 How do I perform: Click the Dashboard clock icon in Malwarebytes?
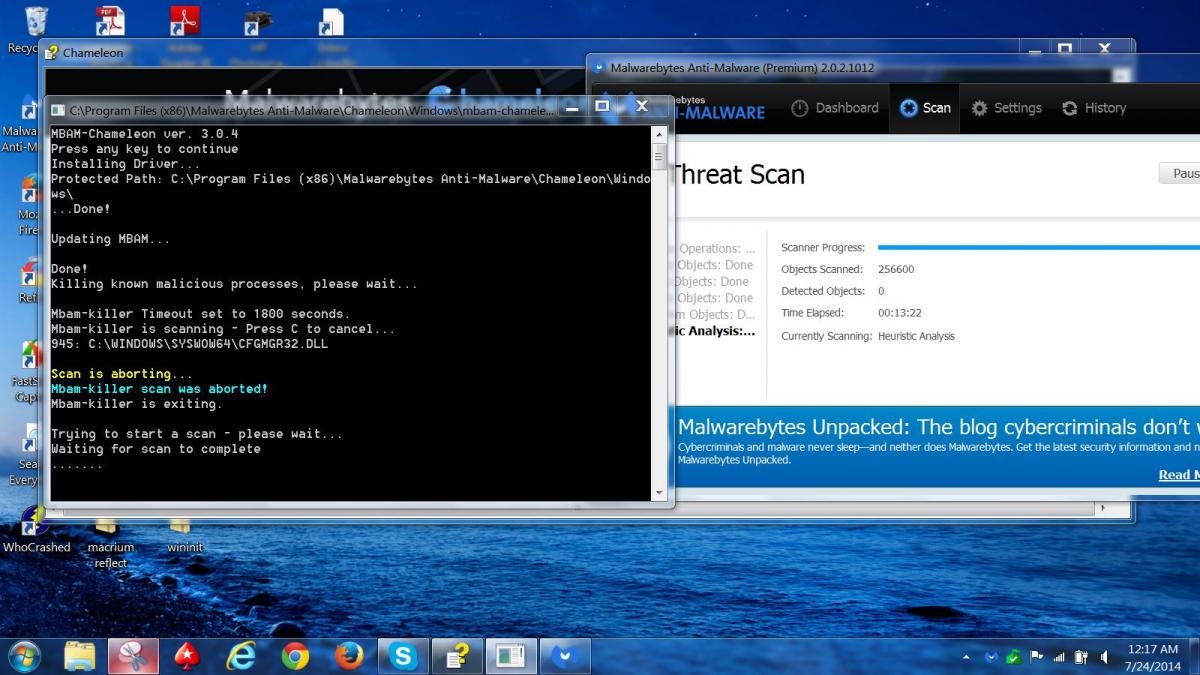(x=800, y=108)
